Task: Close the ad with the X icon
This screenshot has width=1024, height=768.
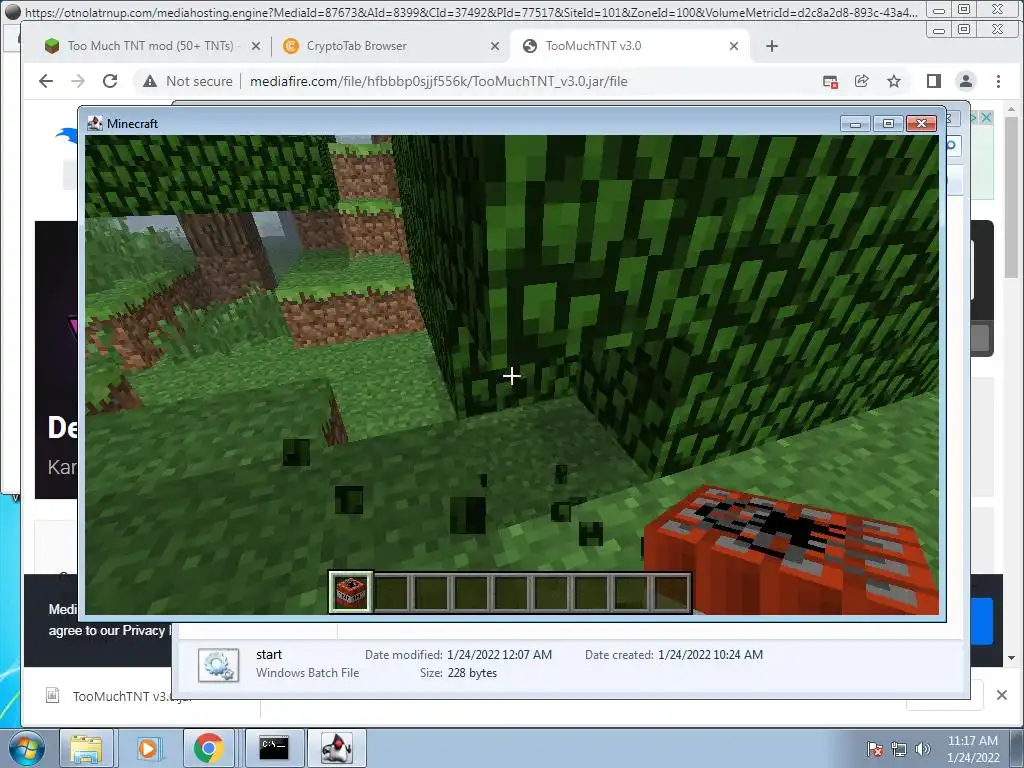Action: (x=986, y=118)
